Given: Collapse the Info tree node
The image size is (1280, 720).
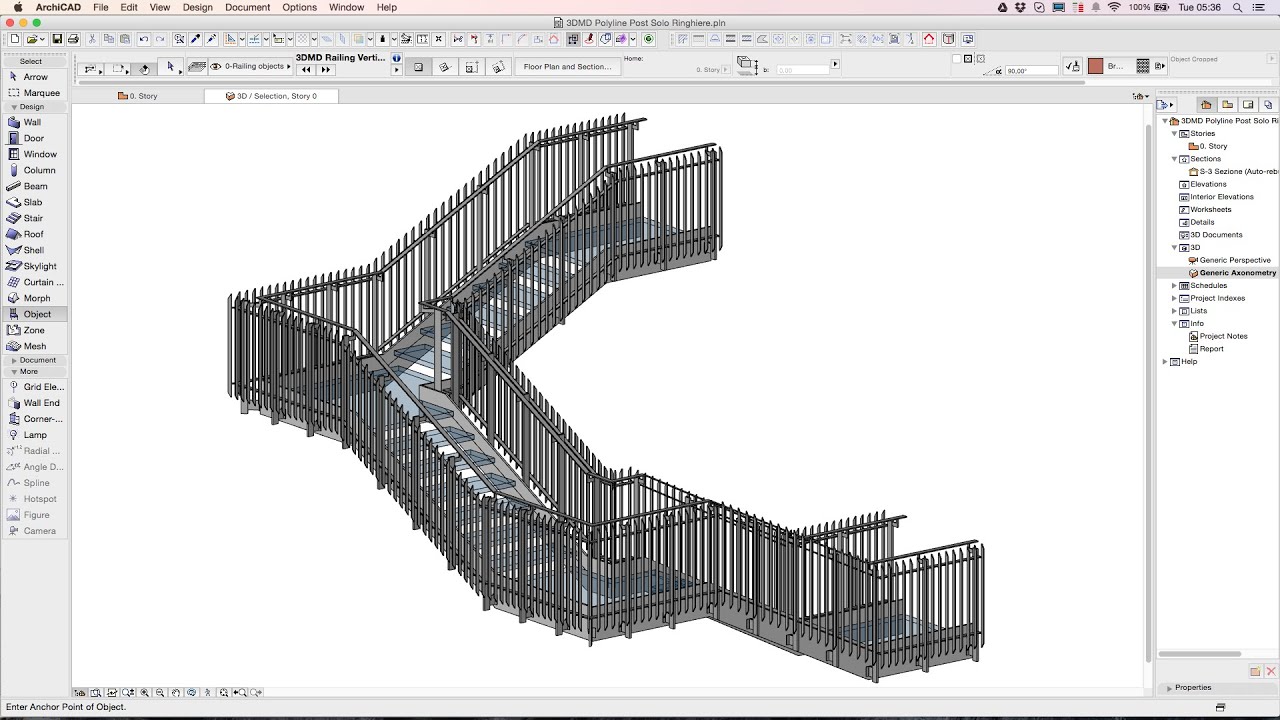Looking at the screenshot, I should coord(1175,324).
